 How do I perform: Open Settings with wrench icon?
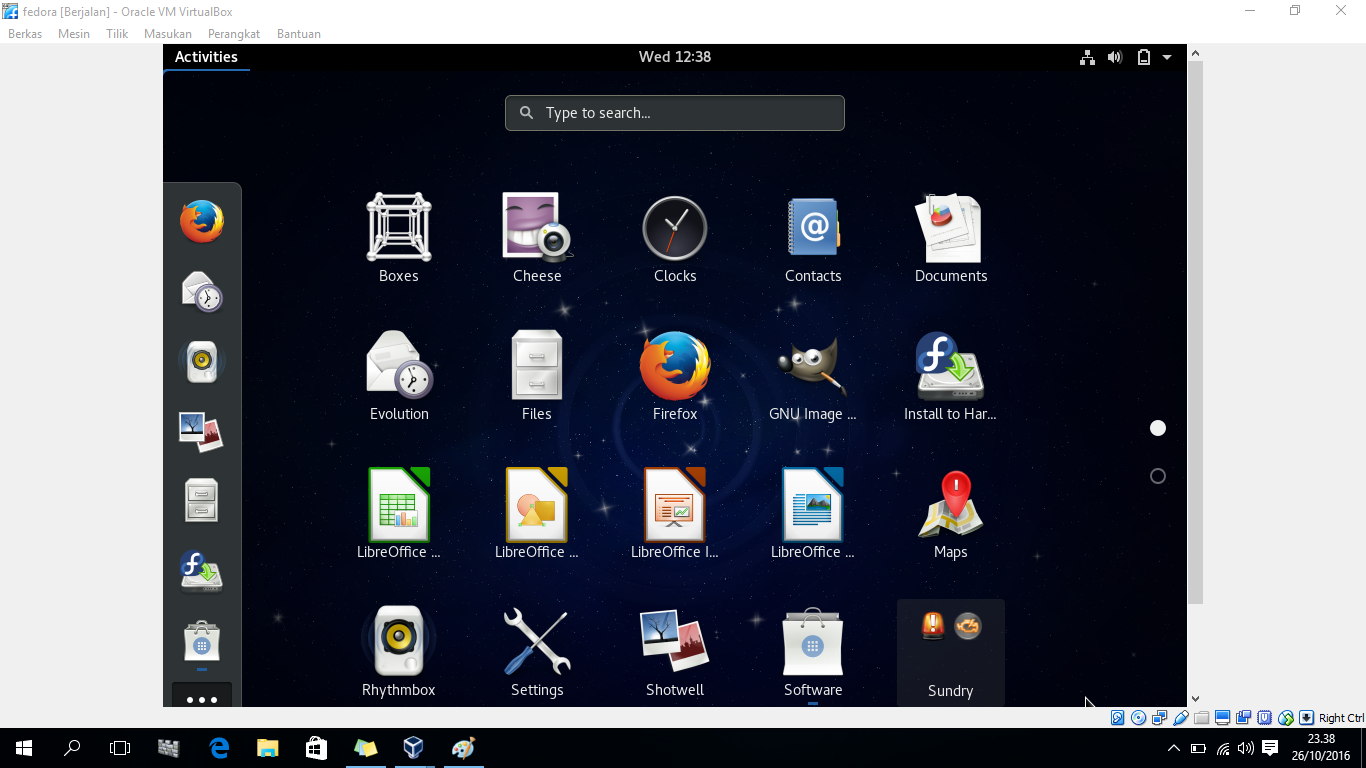537,652
